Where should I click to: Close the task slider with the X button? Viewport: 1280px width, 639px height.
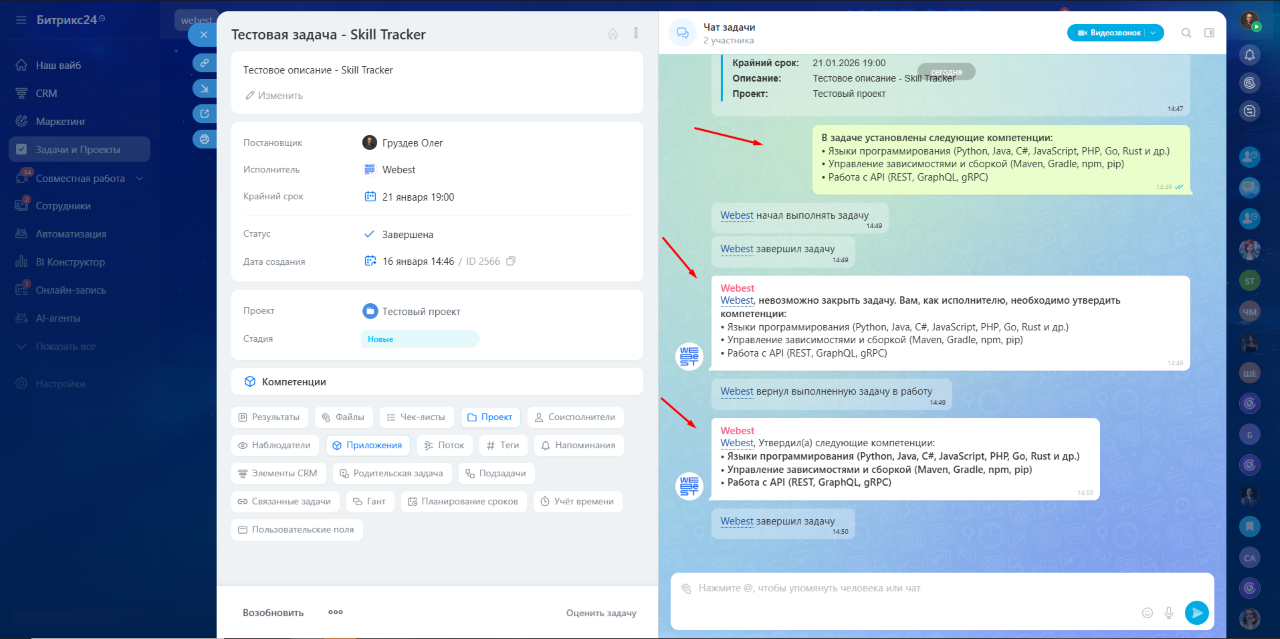(203, 35)
